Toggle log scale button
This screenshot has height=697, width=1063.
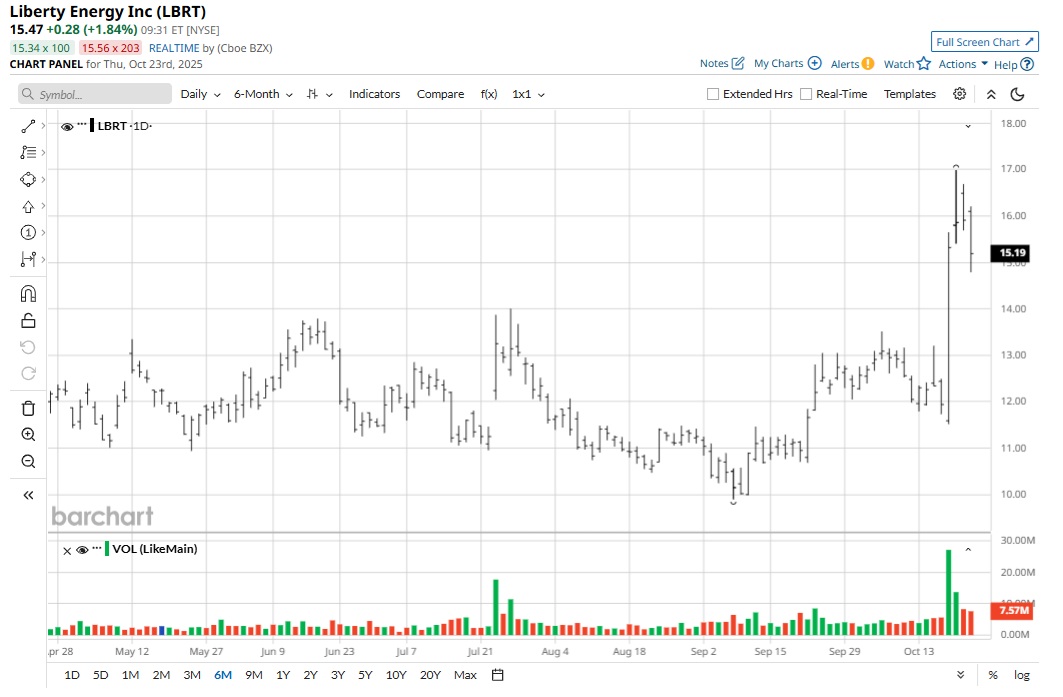click(x=1021, y=675)
